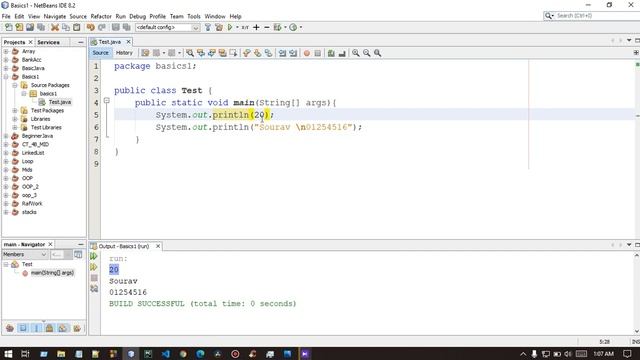This screenshot has width=640, height=360.
Task: Close the Output - Basics1 (run) tab
Action: point(158,246)
